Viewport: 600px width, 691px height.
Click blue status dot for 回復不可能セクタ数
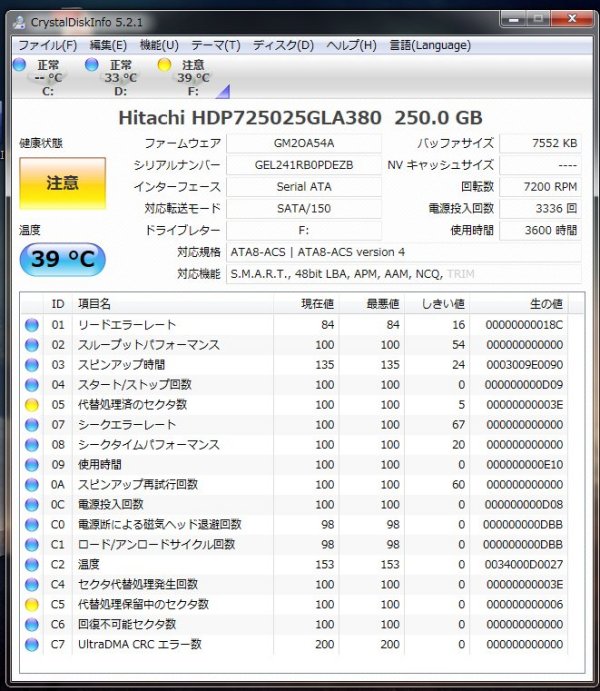point(32,625)
